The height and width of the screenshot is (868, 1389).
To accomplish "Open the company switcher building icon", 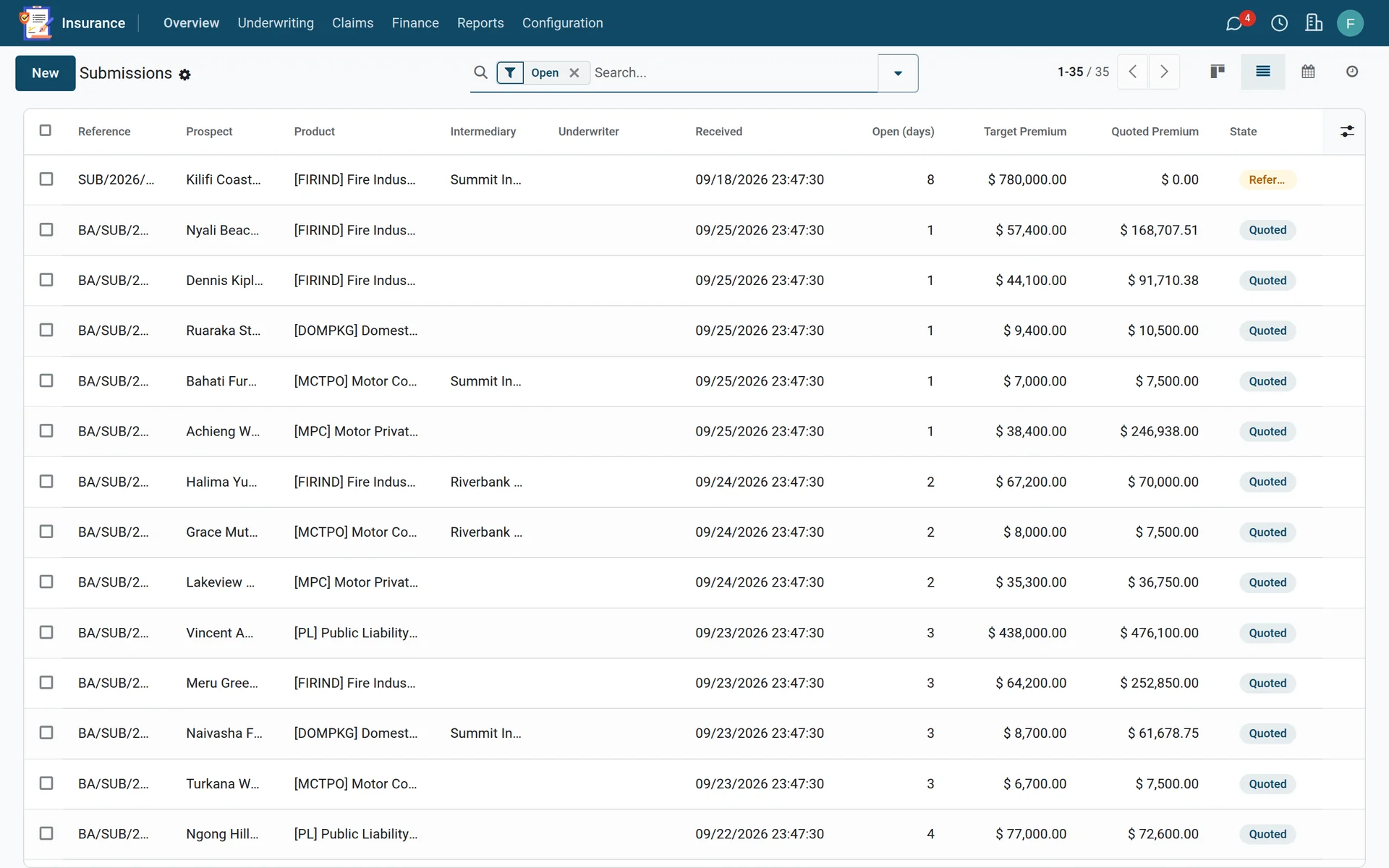I will pyautogui.click(x=1314, y=23).
